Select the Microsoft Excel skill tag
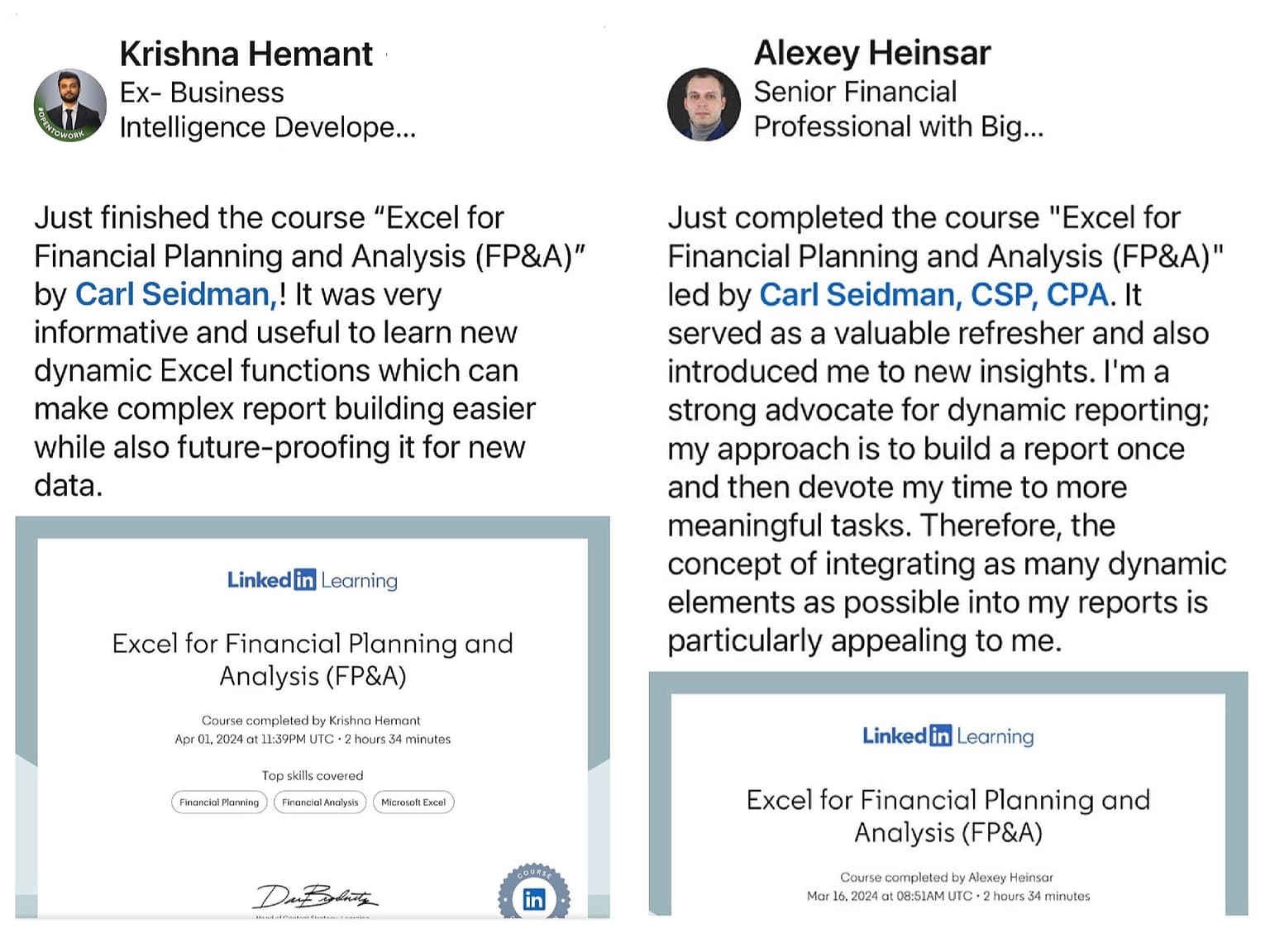 point(413,802)
